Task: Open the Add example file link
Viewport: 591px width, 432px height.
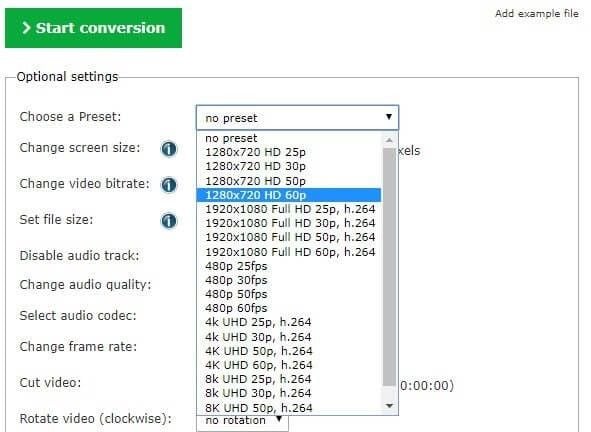Action: (537, 14)
